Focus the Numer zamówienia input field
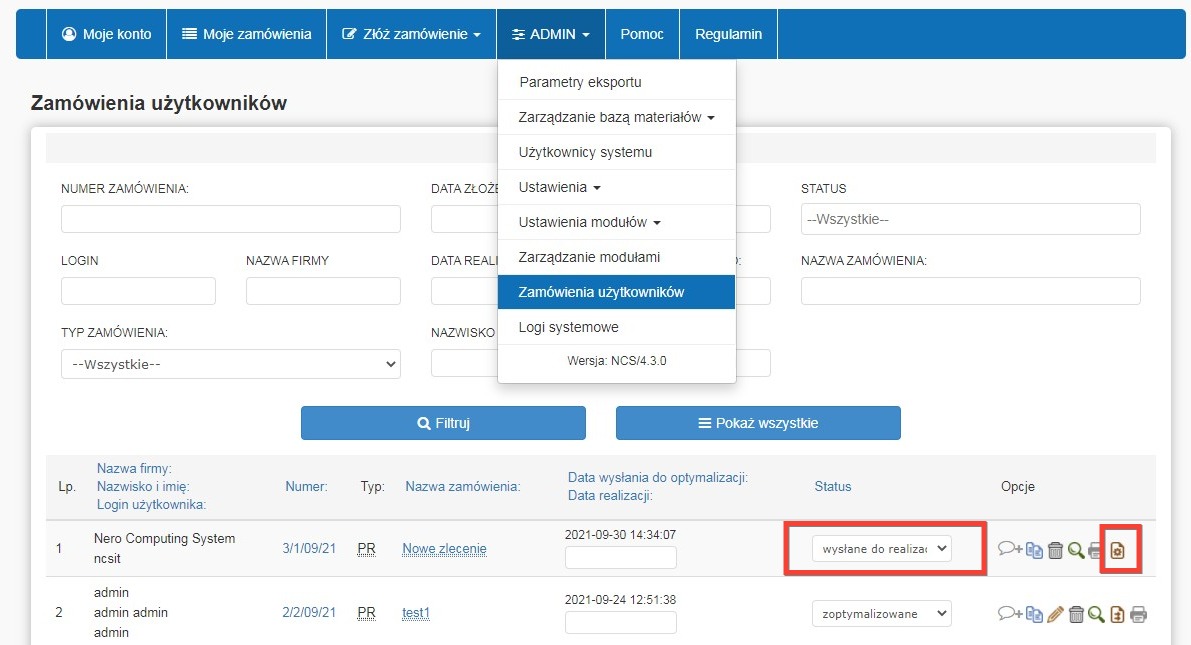1191x645 pixels. click(x=230, y=219)
